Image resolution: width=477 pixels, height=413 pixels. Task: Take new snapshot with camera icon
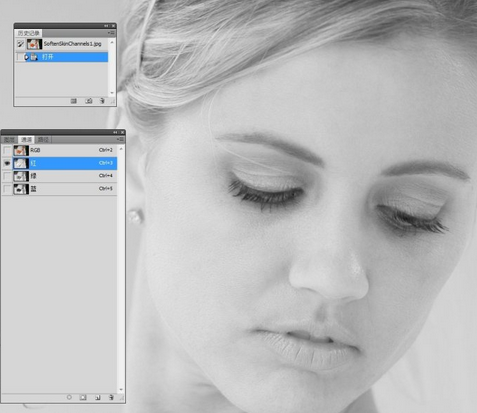click(x=89, y=101)
